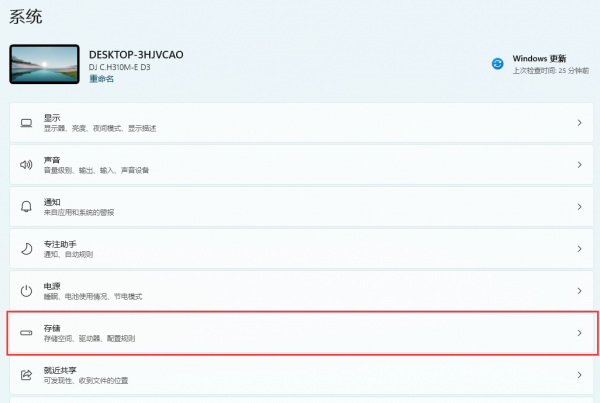Click the Notifications bell icon
Viewport: 600px width, 403px height.
(26, 207)
